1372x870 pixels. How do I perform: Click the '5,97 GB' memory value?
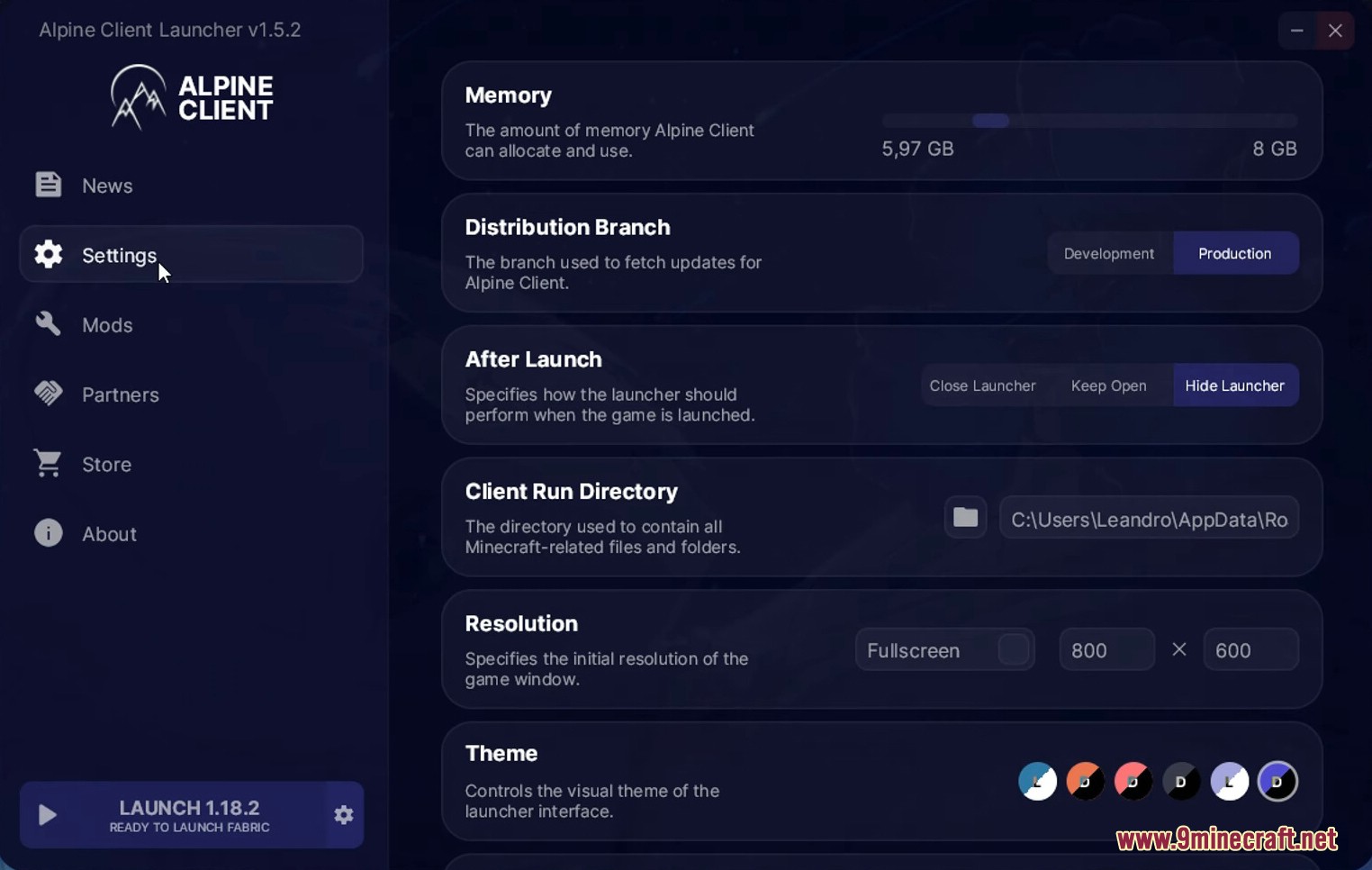pyautogui.click(x=917, y=149)
